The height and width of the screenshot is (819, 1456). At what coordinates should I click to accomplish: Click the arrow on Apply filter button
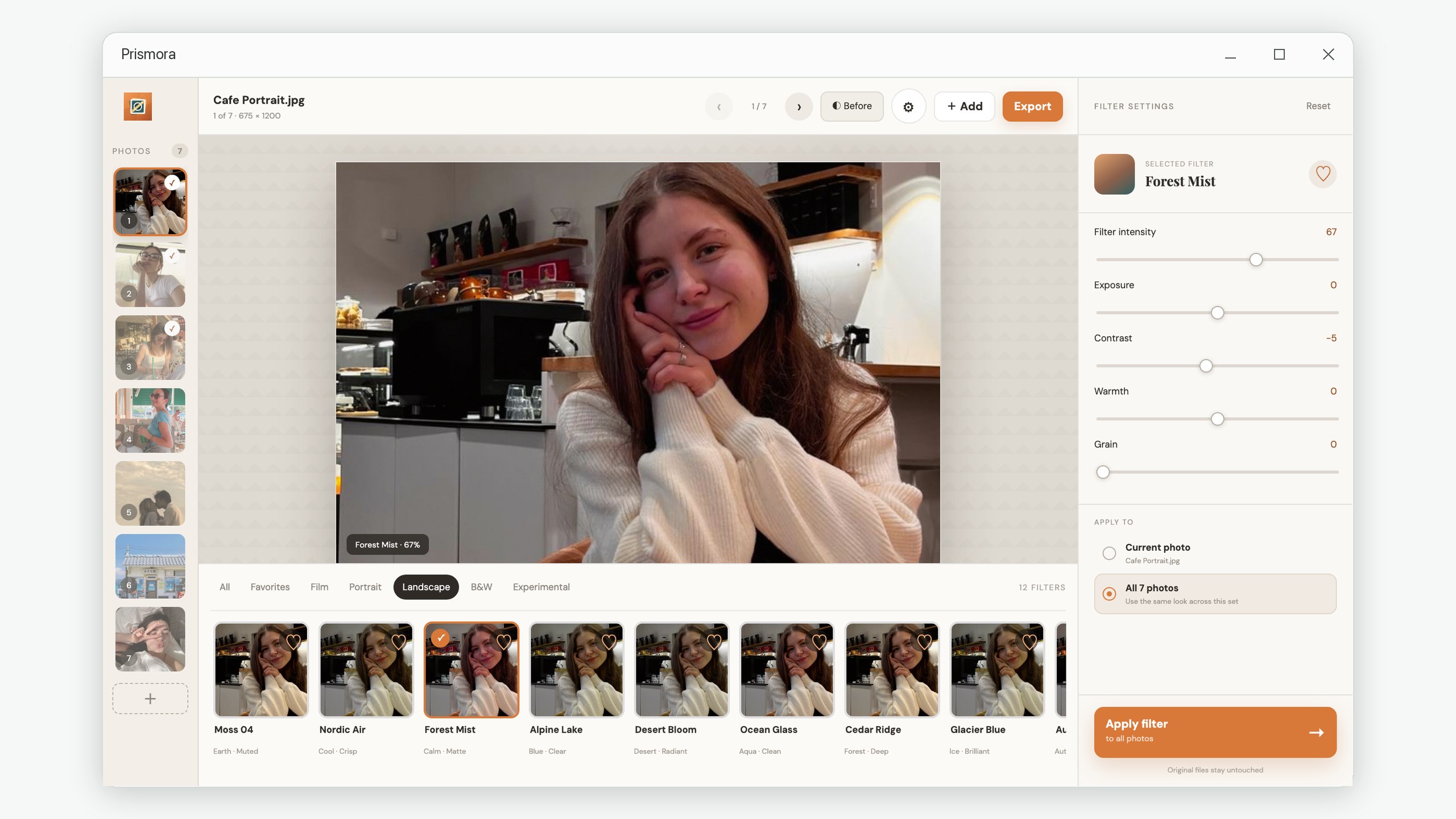pos(1316,733)
